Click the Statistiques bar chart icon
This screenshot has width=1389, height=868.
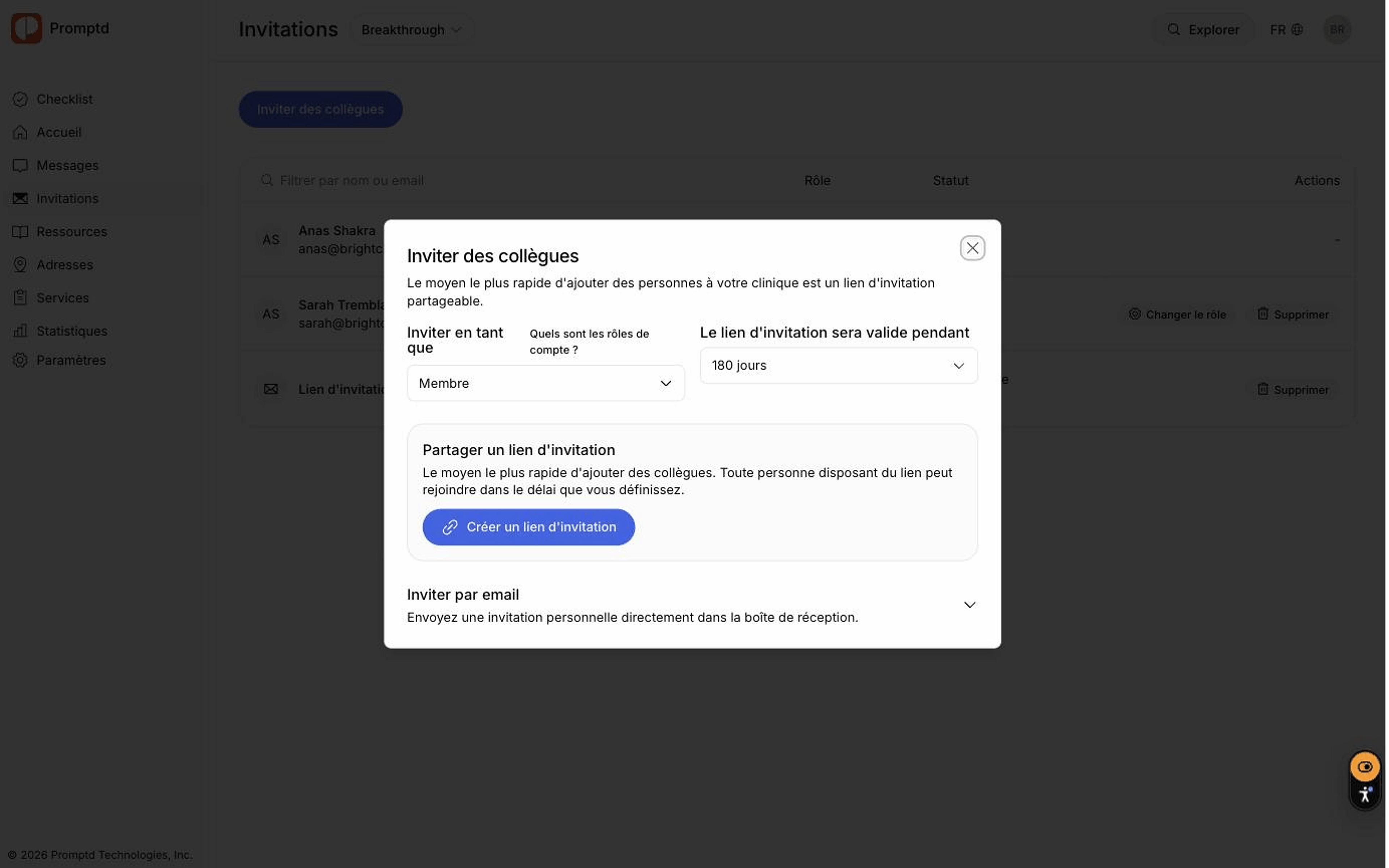[20, 331]
